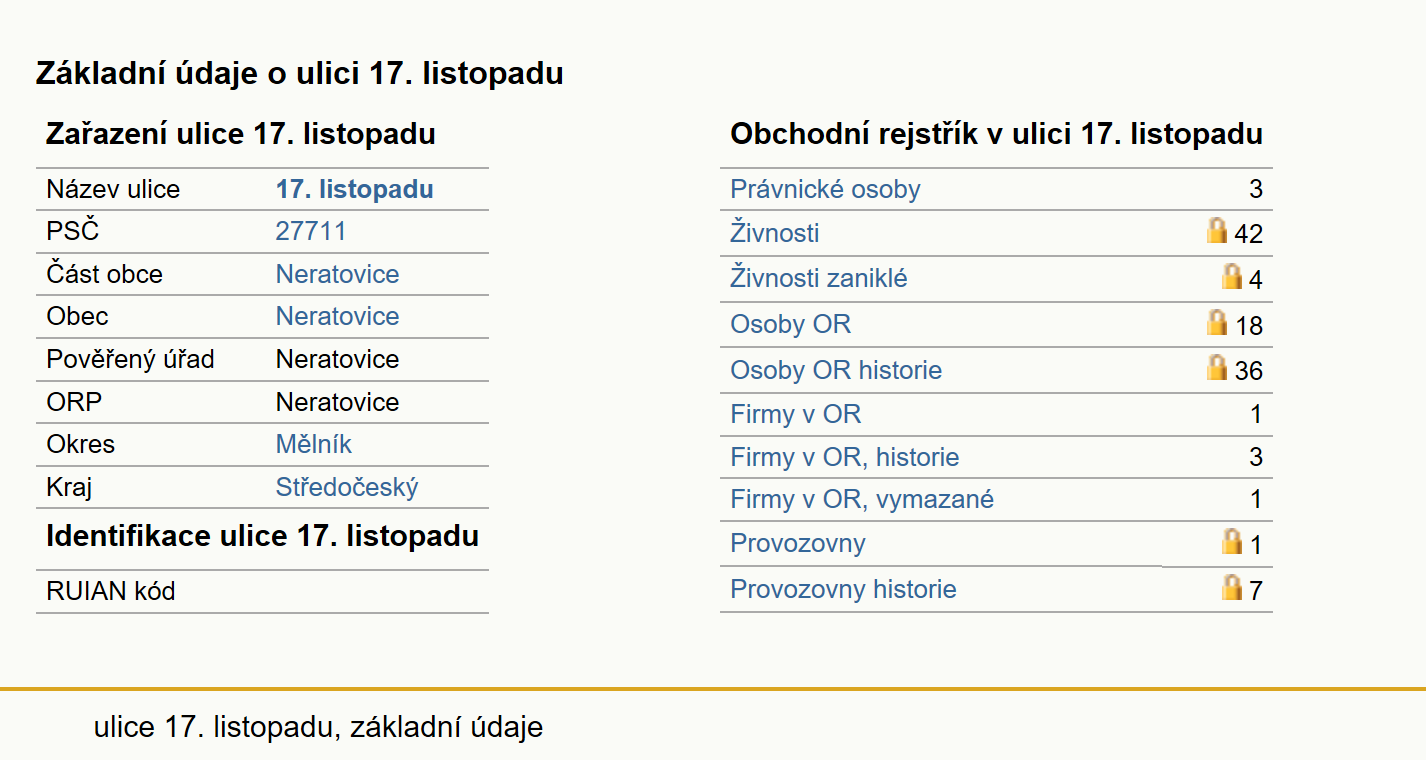Click lock icon in Živnosti zaniklé row
The width and height of the screenshot is (1426, 760).
[1232, 276]
